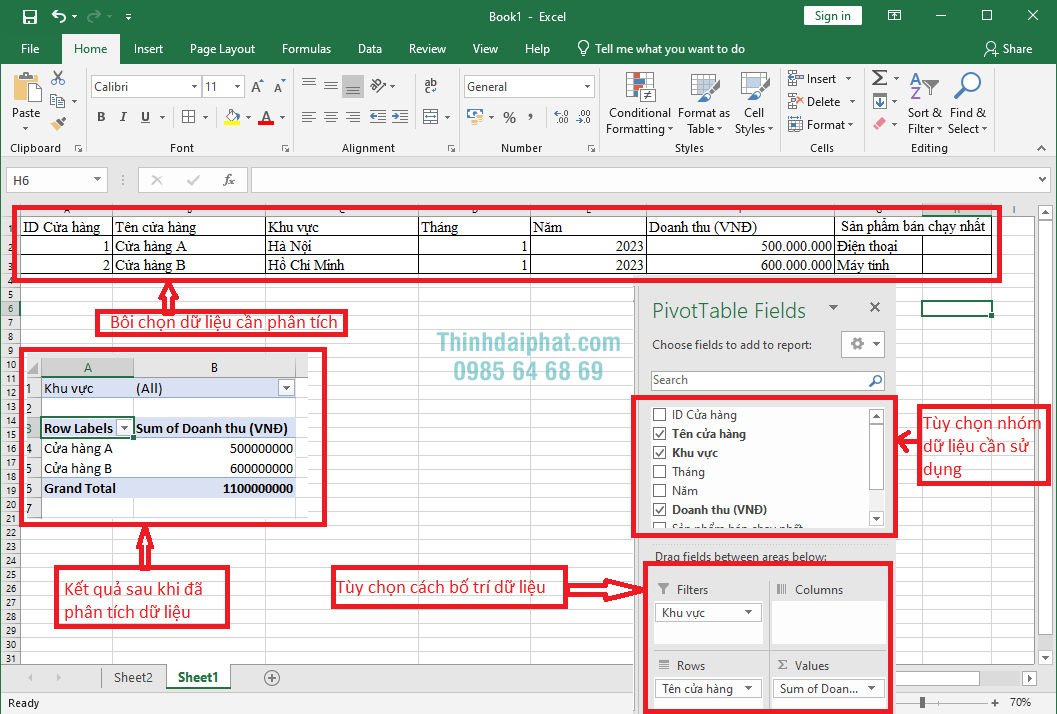Open the font size dropdown
This screenshot has height=714, width=1057.
point(237,86)
